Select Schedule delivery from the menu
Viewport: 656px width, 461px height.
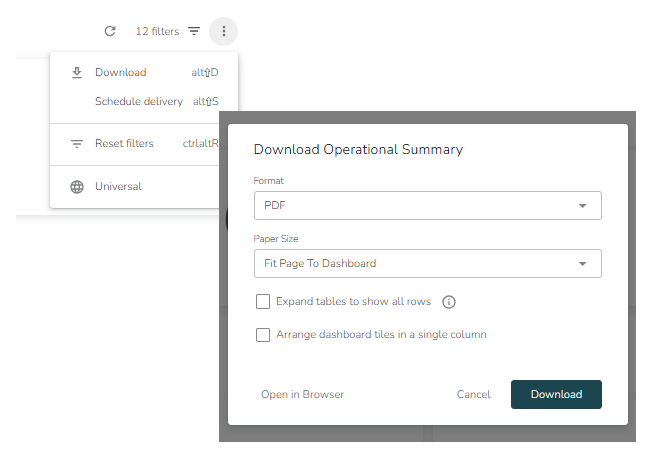(x=139, y=102)
